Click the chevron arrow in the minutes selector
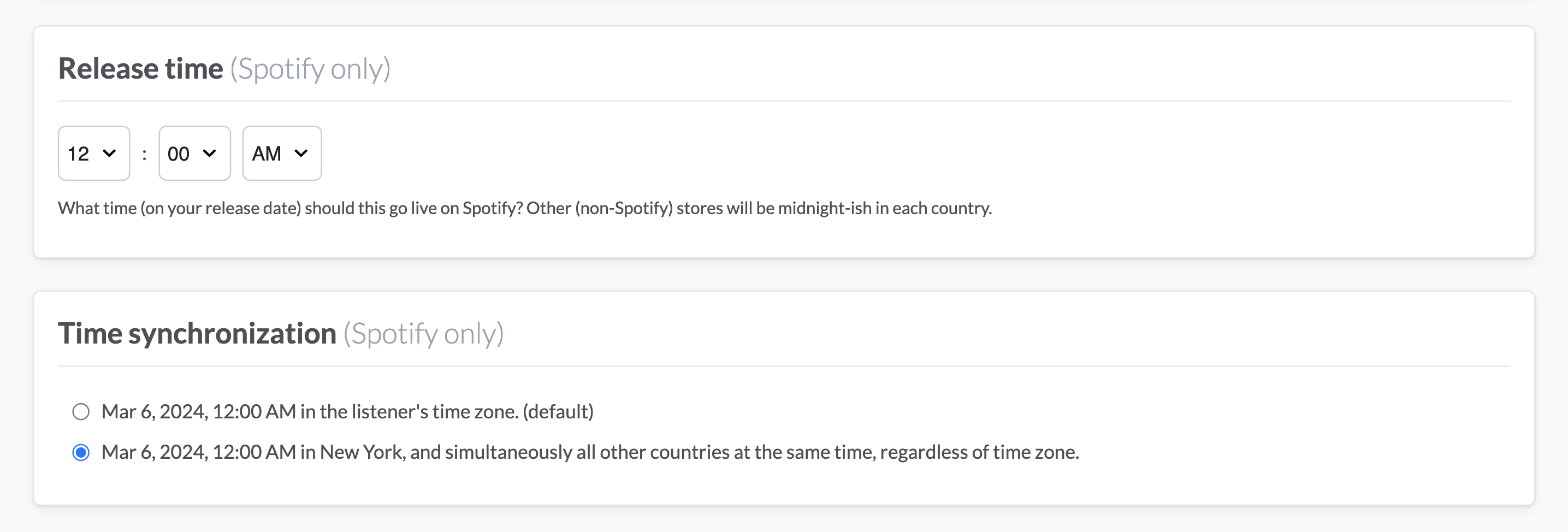The image size is (1568, 532). (209, 153)
